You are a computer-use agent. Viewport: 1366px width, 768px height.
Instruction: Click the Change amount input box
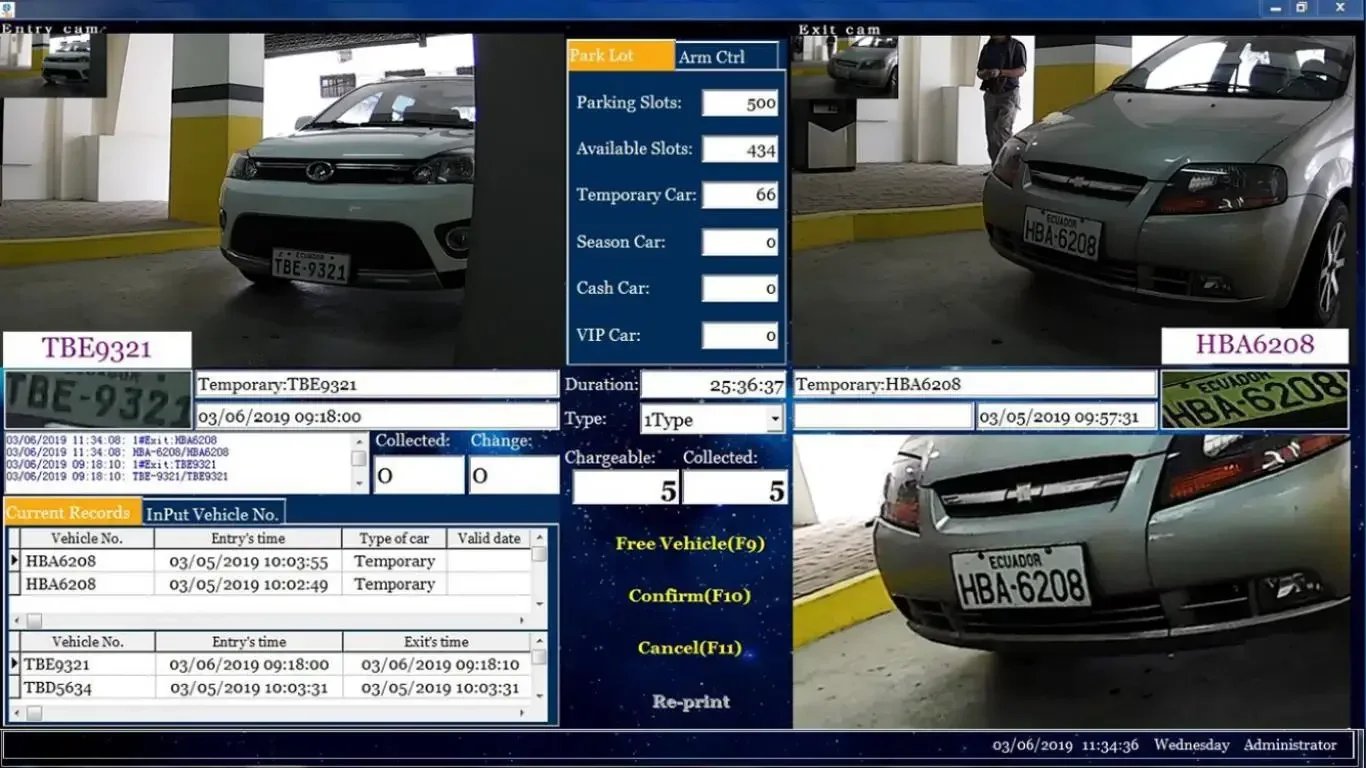514,476
